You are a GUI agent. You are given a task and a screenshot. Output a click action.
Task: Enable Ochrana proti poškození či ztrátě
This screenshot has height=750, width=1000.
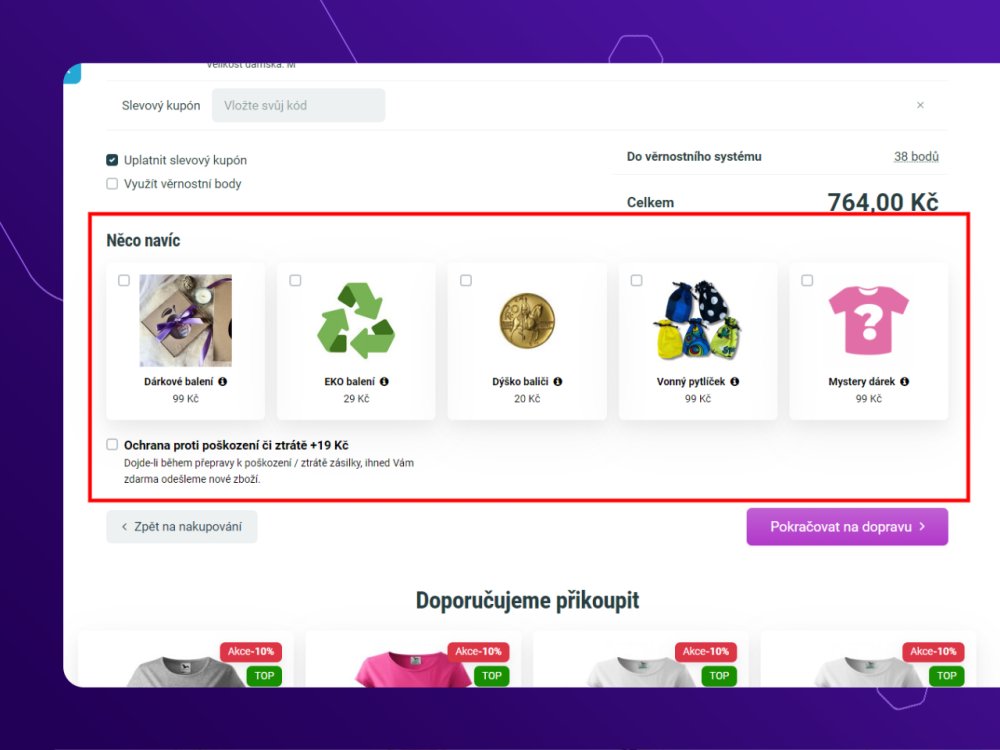point(112,445)
